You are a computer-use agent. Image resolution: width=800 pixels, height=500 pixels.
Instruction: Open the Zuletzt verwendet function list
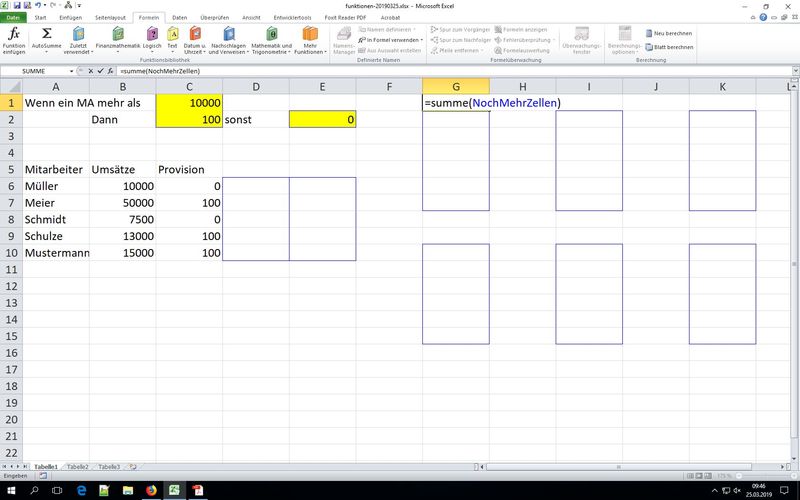coord(79,41)
